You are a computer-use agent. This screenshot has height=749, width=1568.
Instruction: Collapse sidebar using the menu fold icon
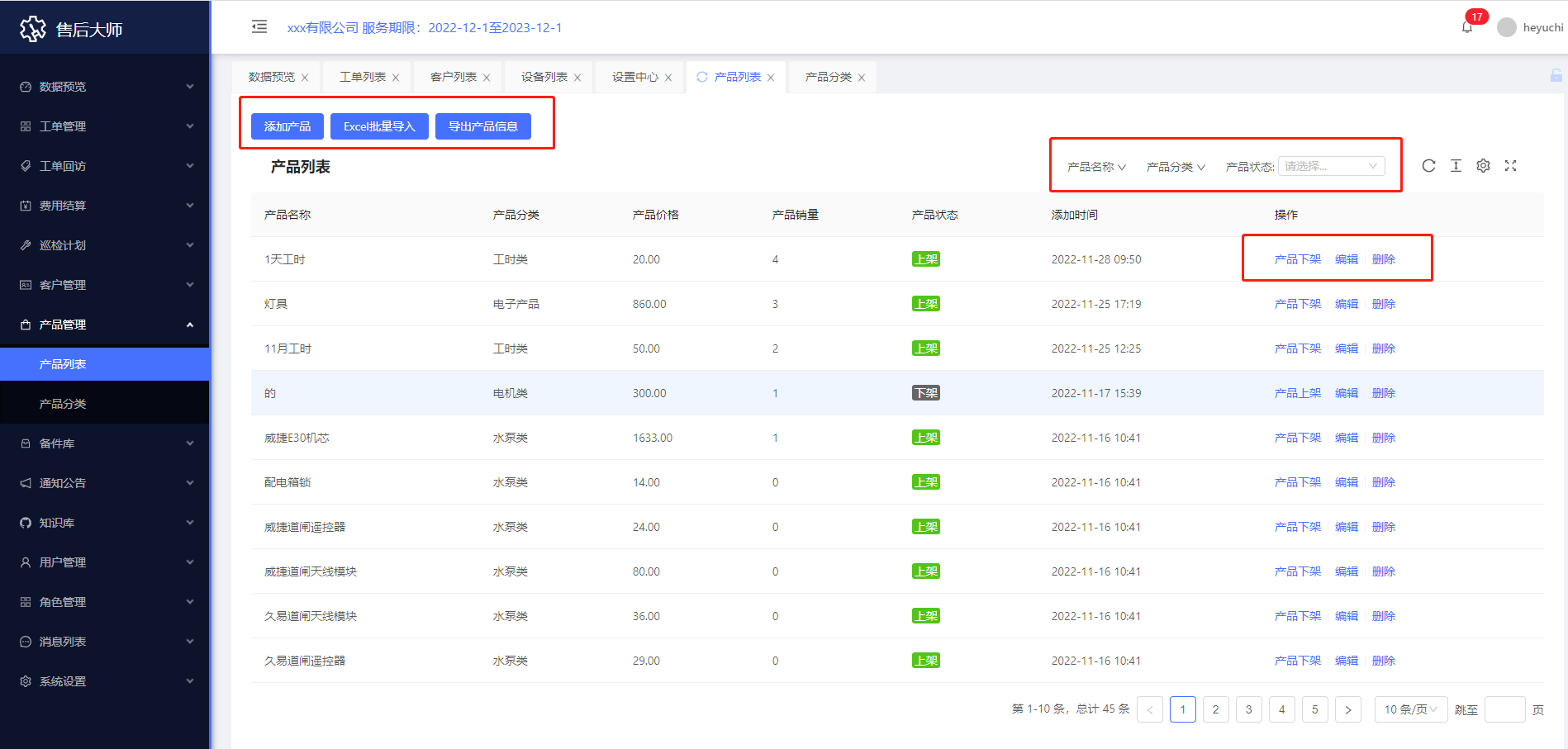click(x=259, y=27)
